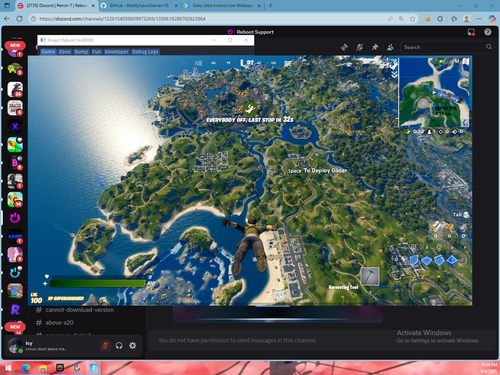This screenshot has width=500, height=375.
Task: Open the orange E server icon
Action: click(15, 291)
